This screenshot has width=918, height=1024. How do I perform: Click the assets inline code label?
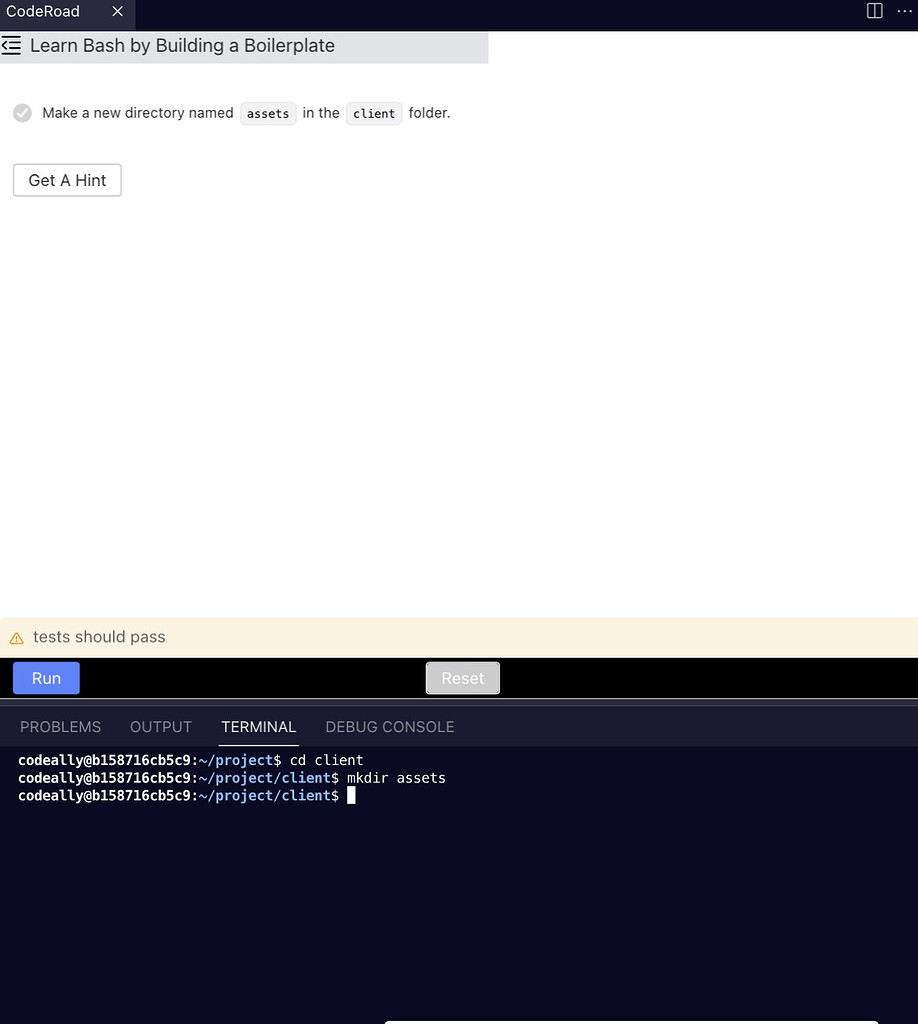coord(268,113)
